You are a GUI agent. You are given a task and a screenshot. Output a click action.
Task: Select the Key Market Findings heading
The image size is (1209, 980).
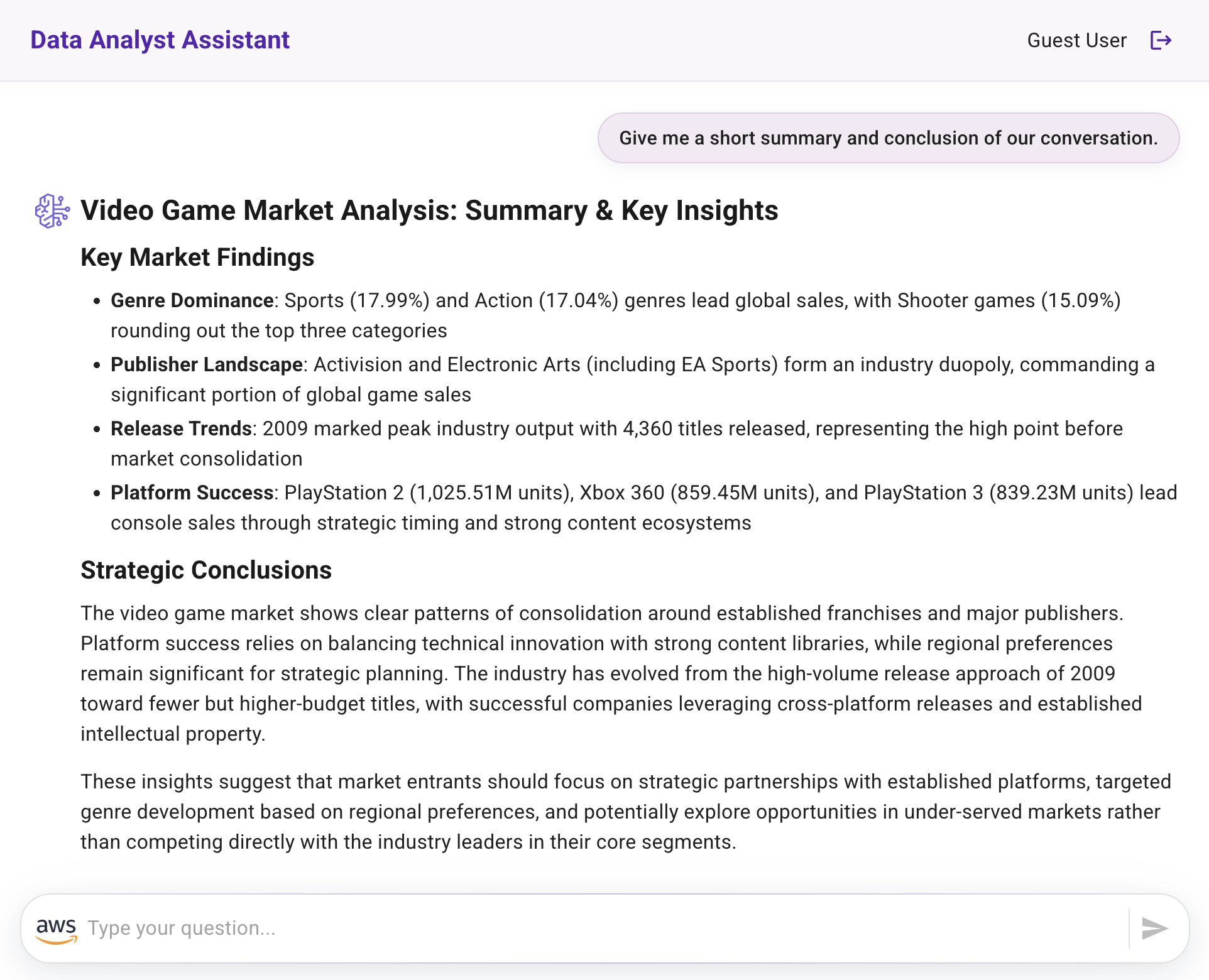point(197,257)
